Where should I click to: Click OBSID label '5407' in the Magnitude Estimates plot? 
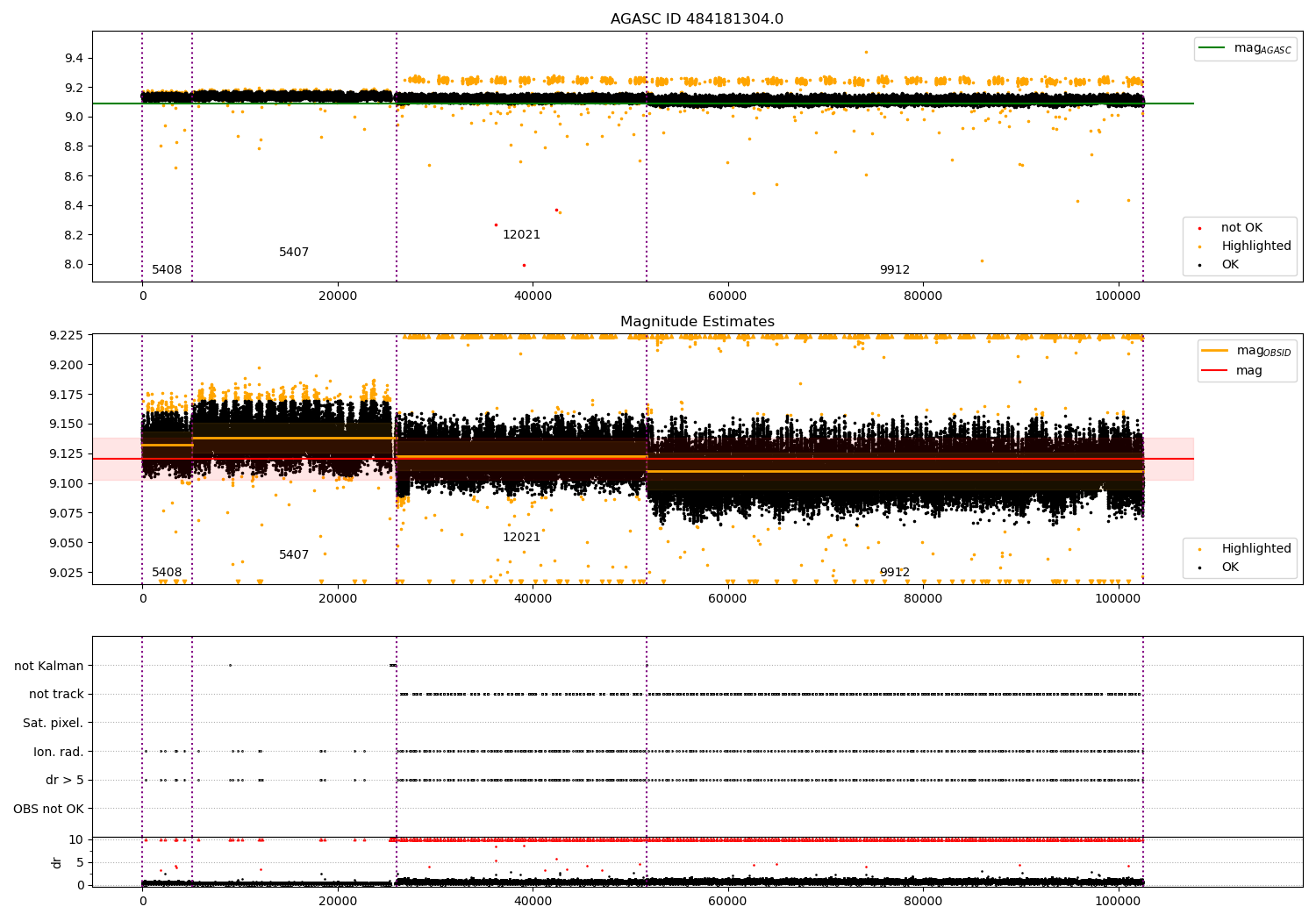click(x=294, y=554)
